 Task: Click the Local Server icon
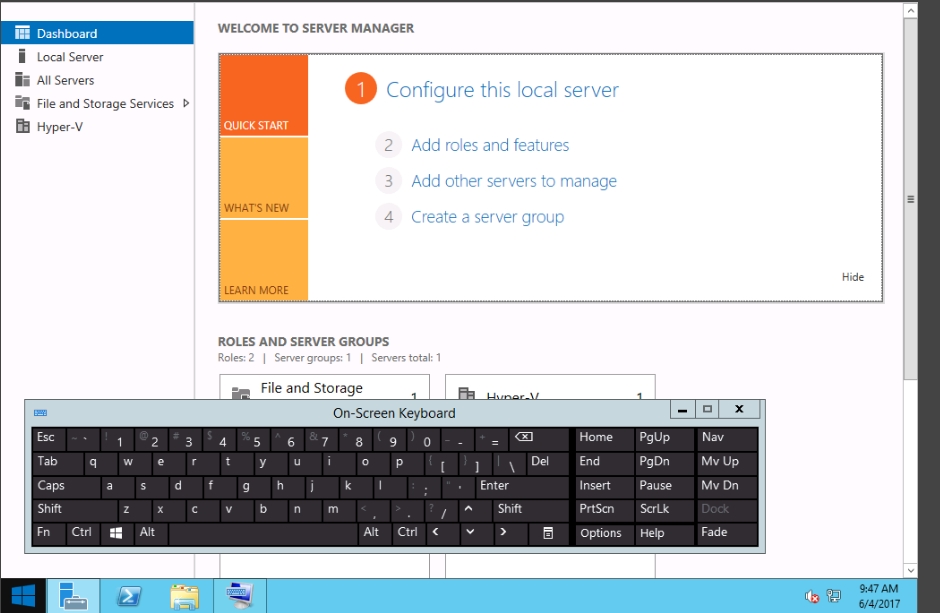click(22, 56)
